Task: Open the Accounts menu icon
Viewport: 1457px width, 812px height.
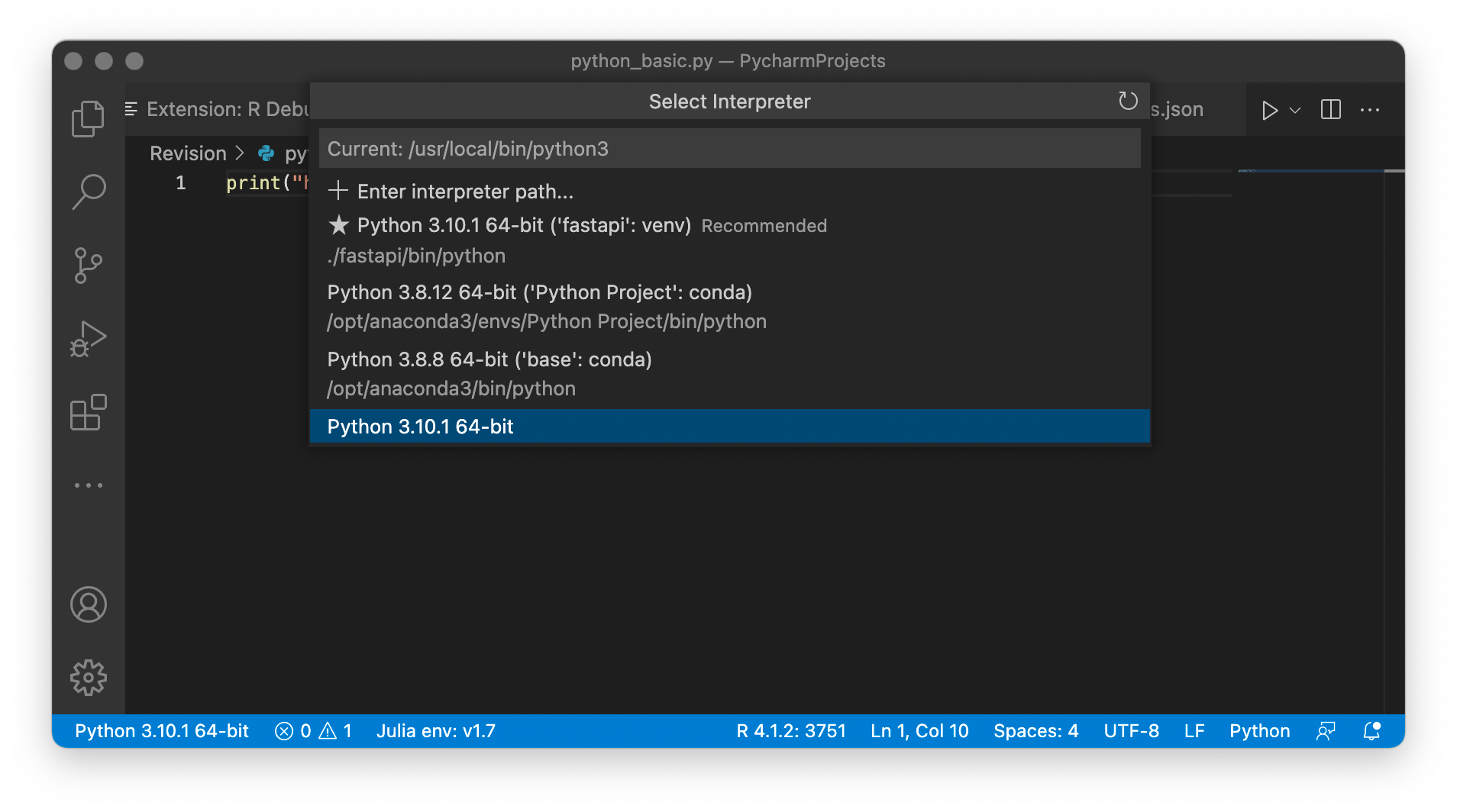Action: coord(88,604)
